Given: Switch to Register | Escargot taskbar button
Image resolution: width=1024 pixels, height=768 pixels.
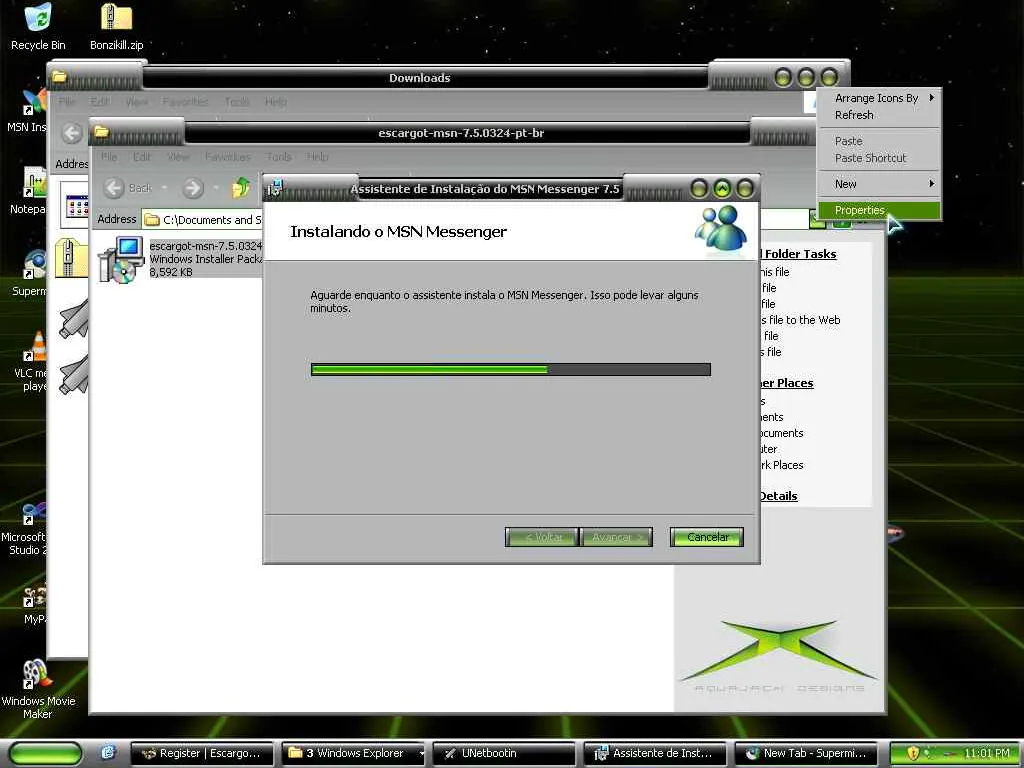Looking at the screenshot, I should tap(203, 753).
